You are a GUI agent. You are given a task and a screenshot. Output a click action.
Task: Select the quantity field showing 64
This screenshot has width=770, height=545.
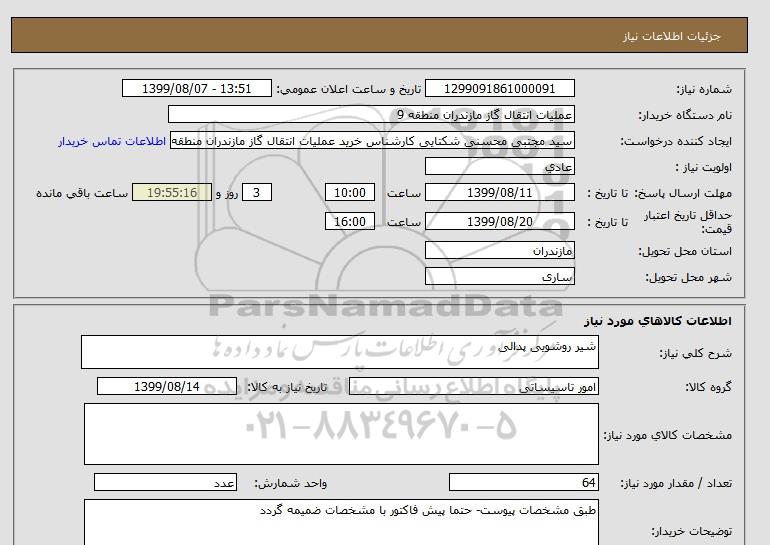click(x=523, y=483)
